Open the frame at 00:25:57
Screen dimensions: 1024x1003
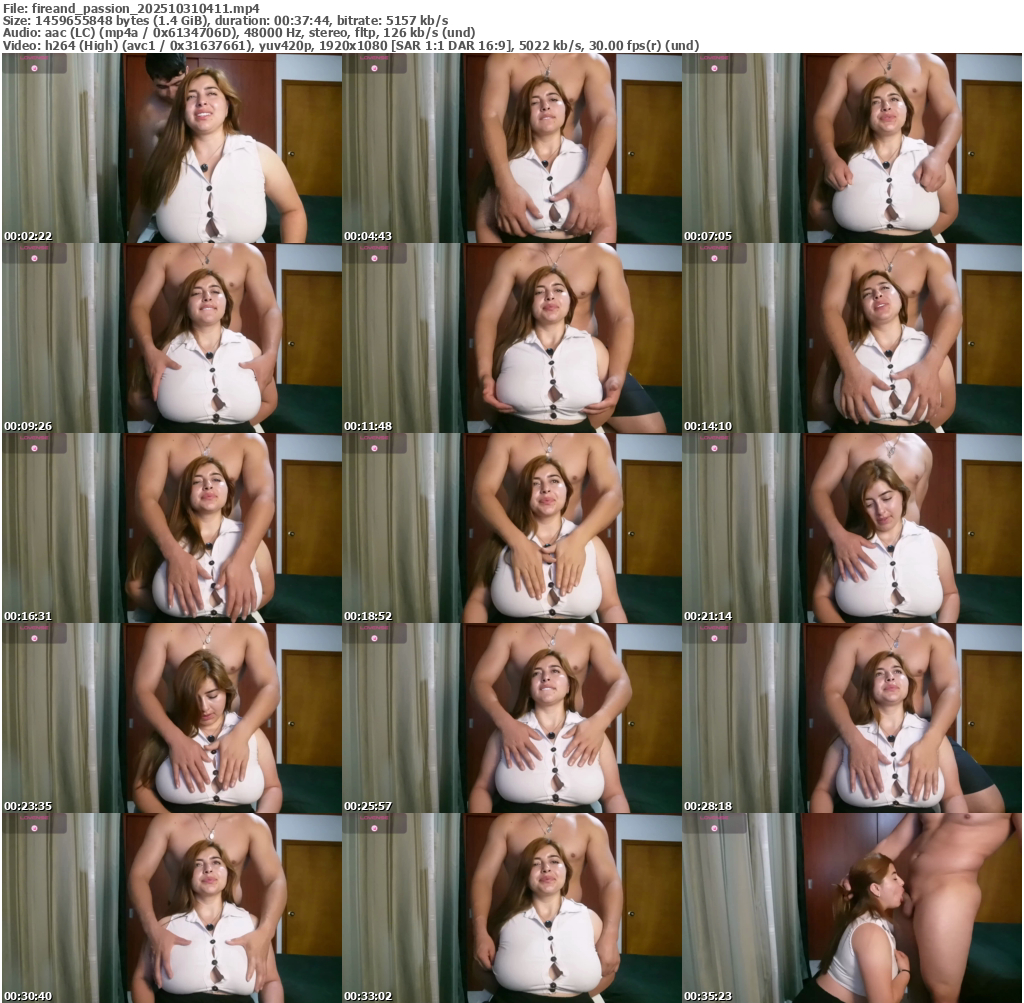(x=511, y=718)
